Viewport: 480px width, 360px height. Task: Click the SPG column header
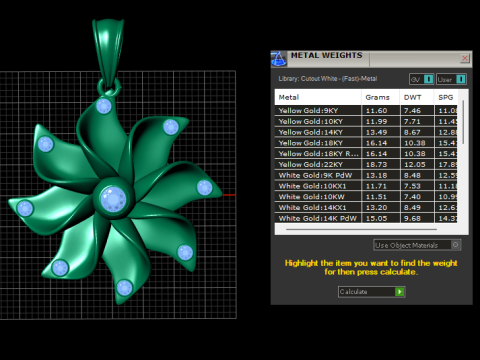click(446, 97)
